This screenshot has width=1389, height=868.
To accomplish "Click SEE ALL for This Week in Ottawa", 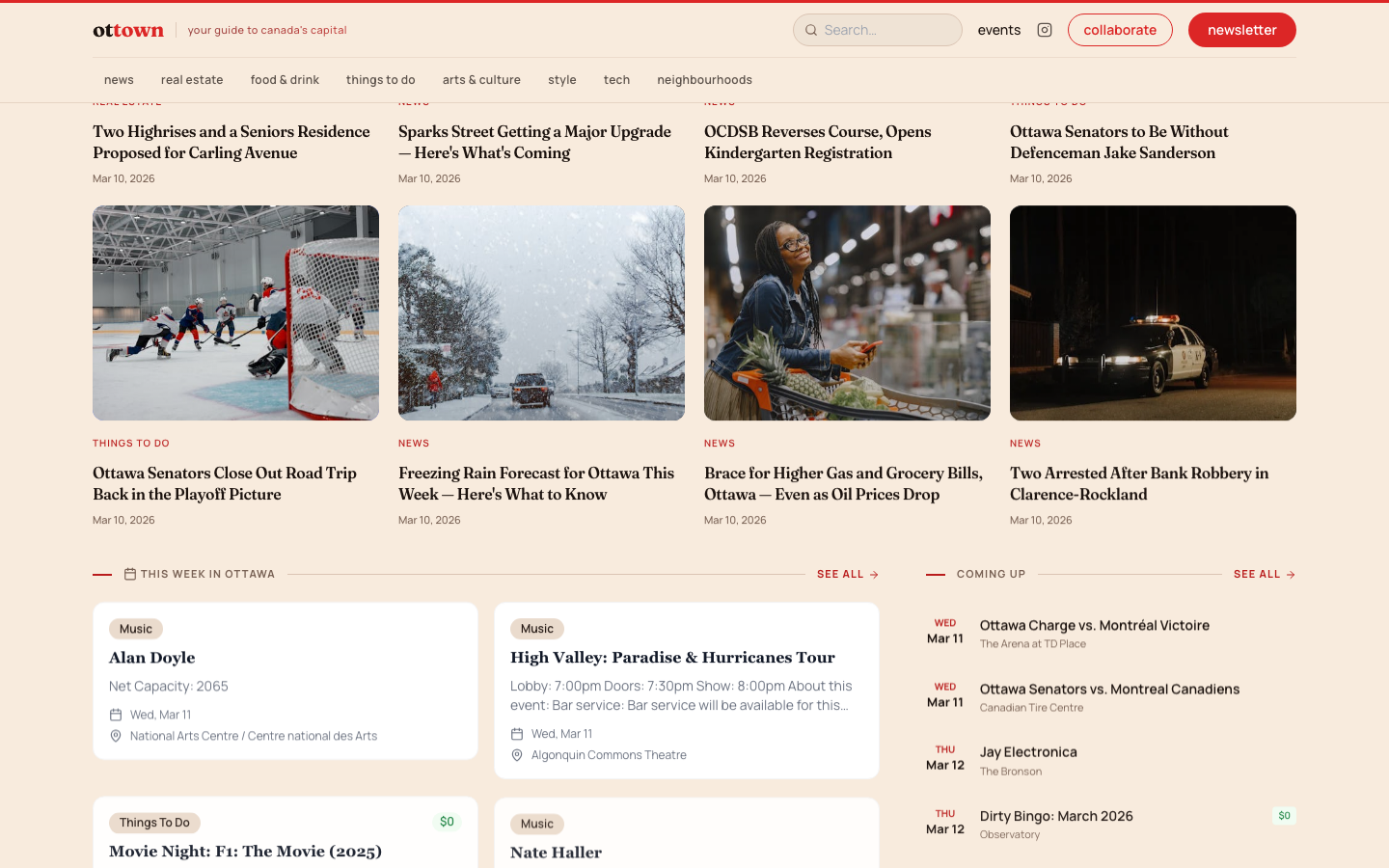I will click(x=848, y=574).
